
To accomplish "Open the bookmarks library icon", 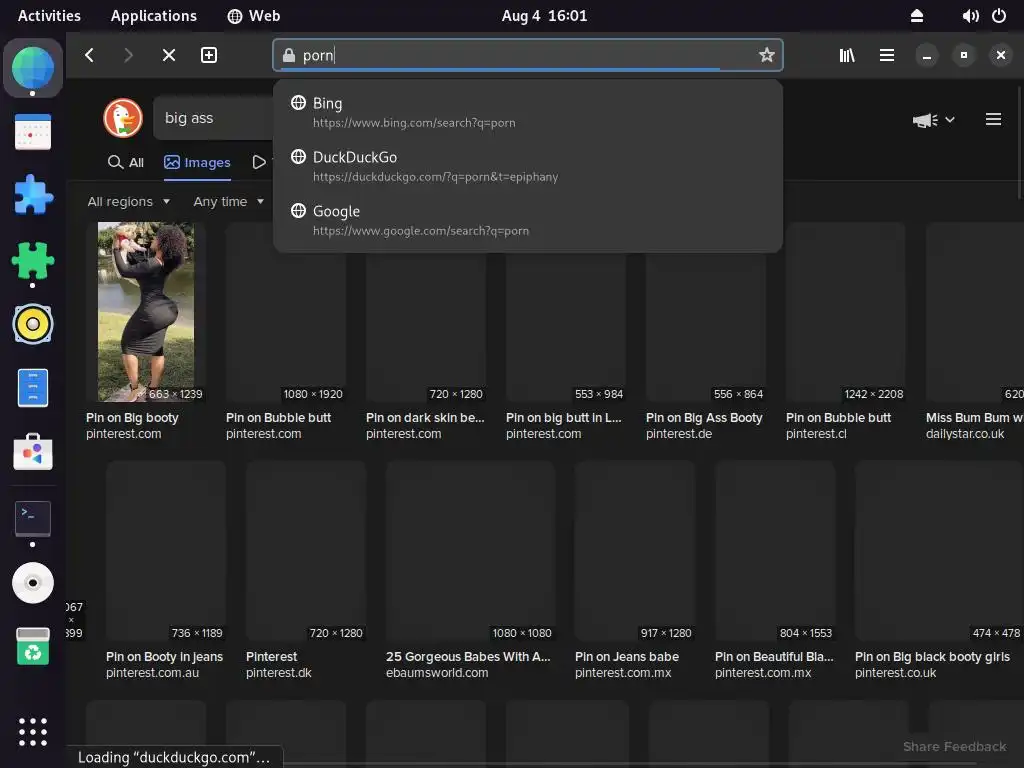I will [x=847, y=56].
